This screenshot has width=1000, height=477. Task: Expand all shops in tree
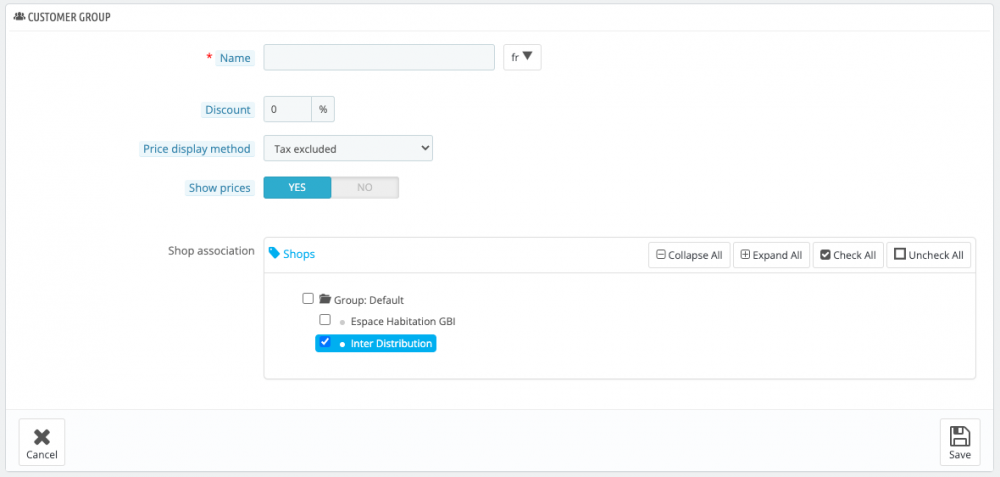(771, 255)
